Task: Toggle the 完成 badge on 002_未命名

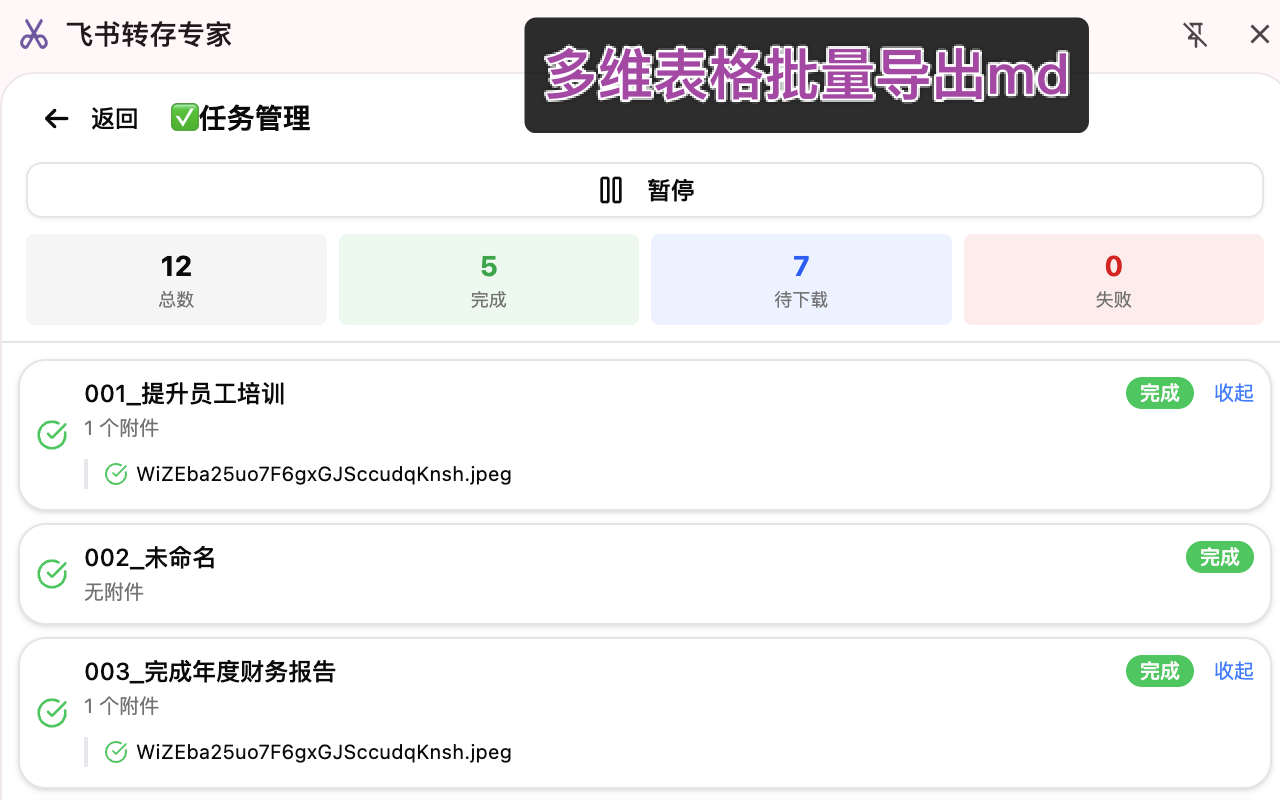Action: pos(1219,557)
